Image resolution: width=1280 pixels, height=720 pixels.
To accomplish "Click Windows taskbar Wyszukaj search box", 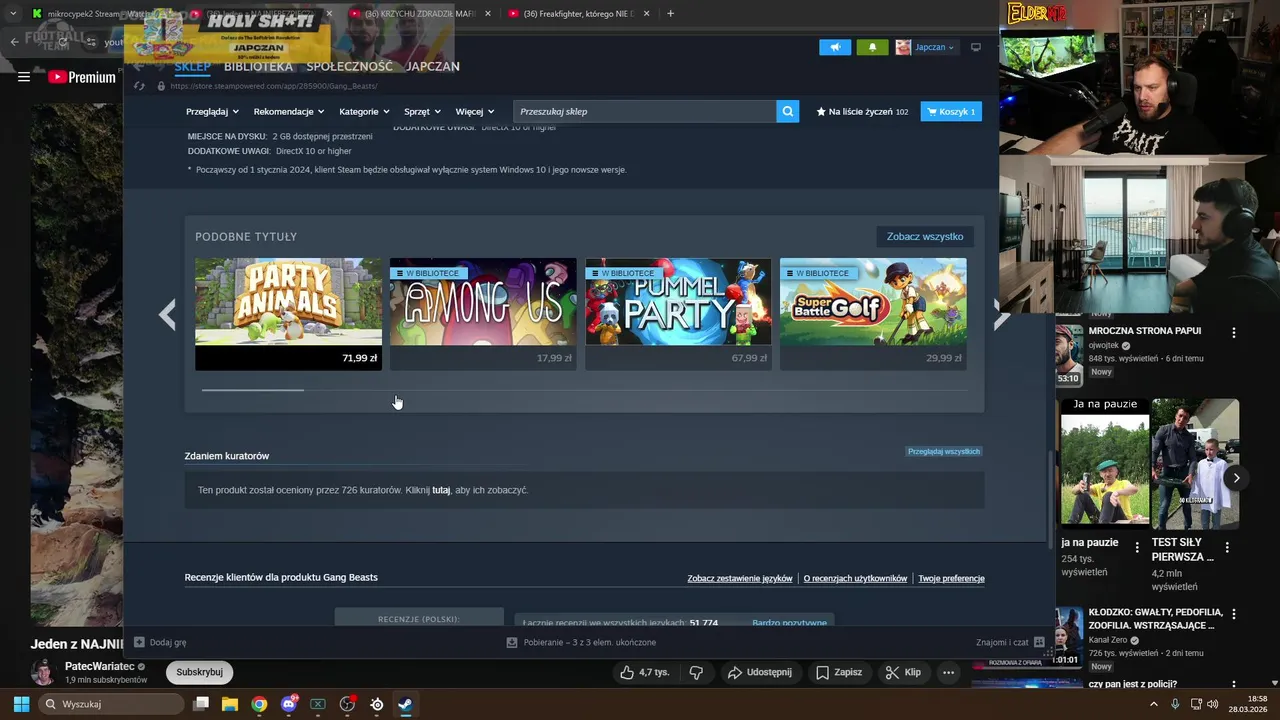I will point(112,704).
